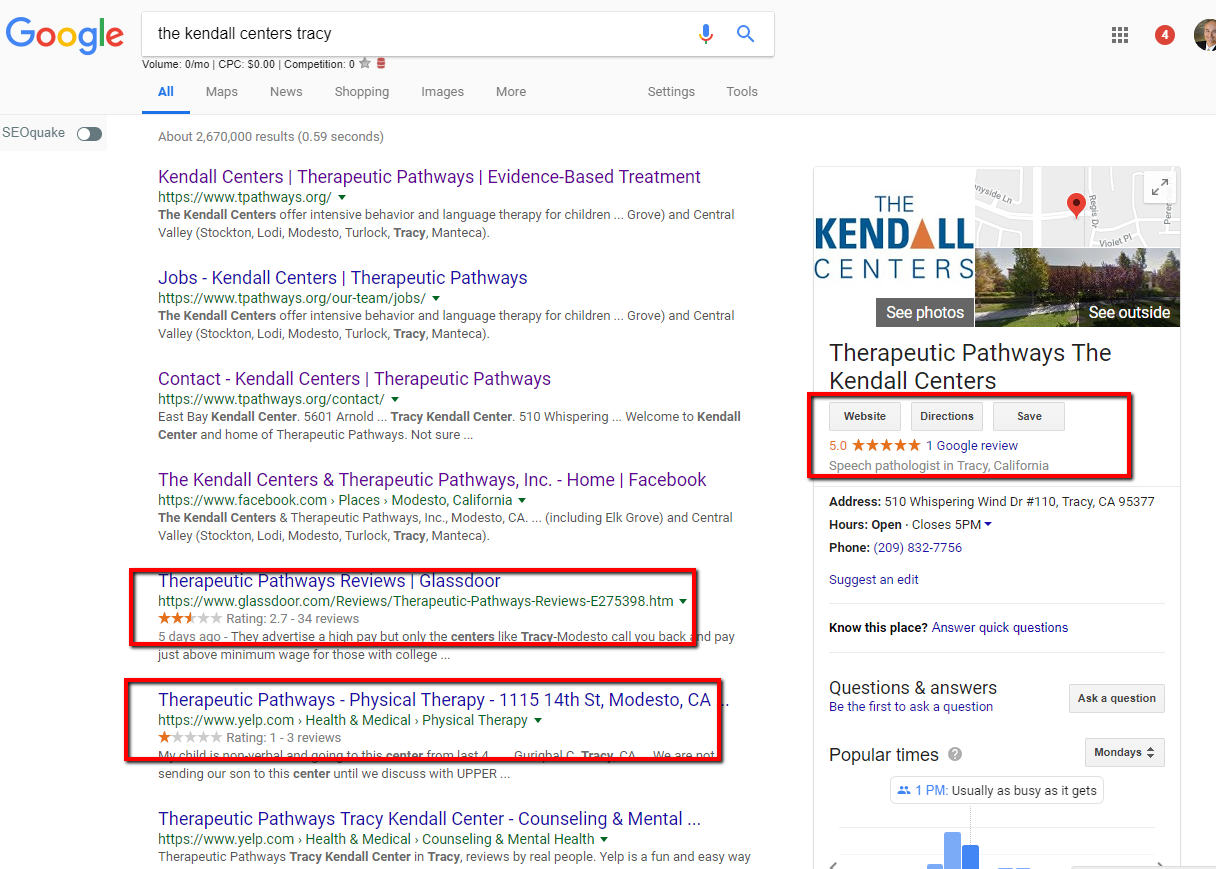1216x869 pixels.
Task: Click the star icon below search box
Action: click(x=365, y=64)
